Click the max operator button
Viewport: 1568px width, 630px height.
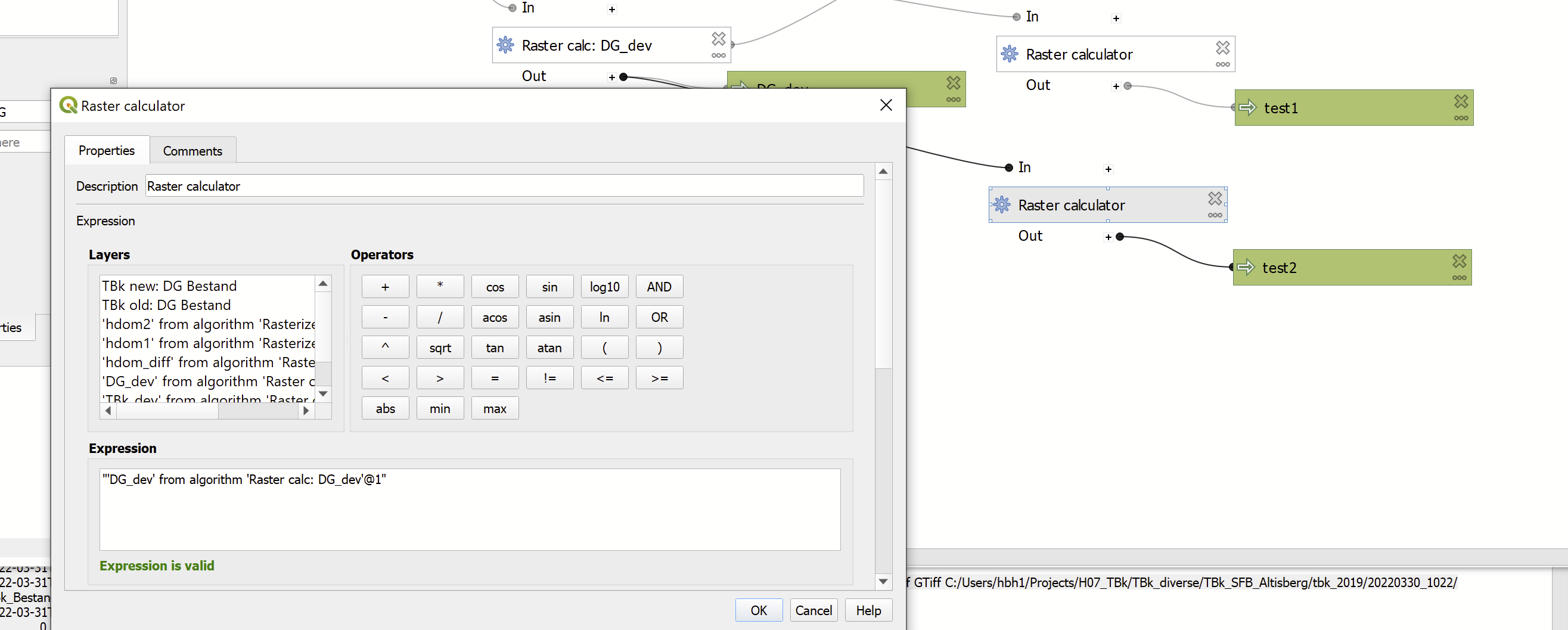[495, 408]
